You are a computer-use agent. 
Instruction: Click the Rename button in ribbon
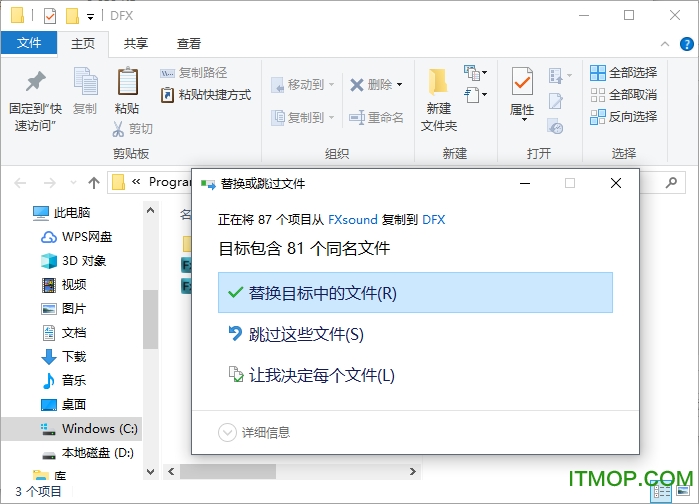(x=376, y=117)
